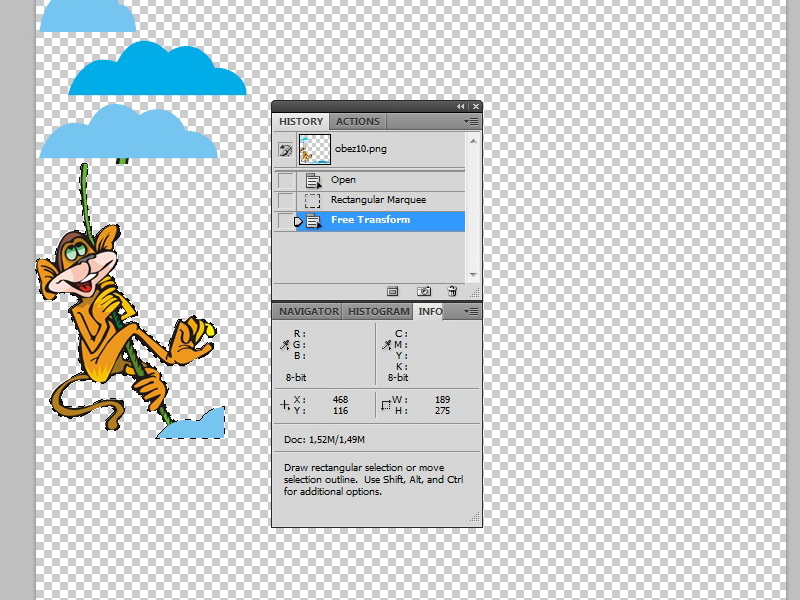Click the history state slider marker
This screenshot has height=600, width=800.
[298, 221]
